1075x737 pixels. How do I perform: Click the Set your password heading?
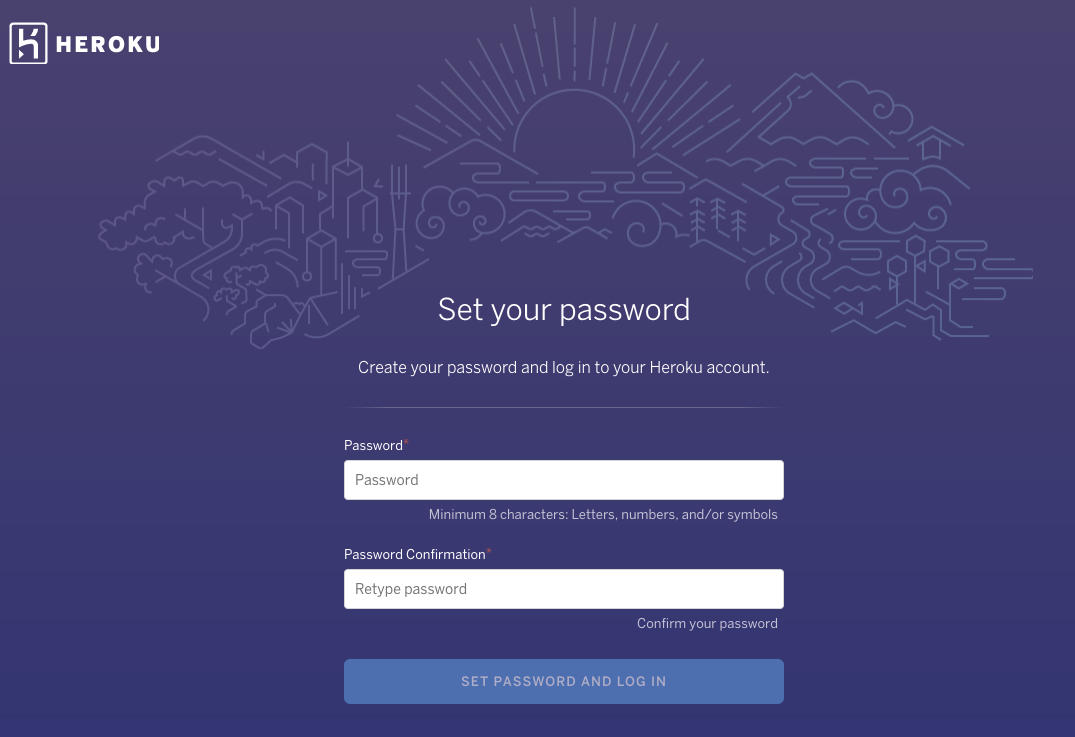click(564, 310)
